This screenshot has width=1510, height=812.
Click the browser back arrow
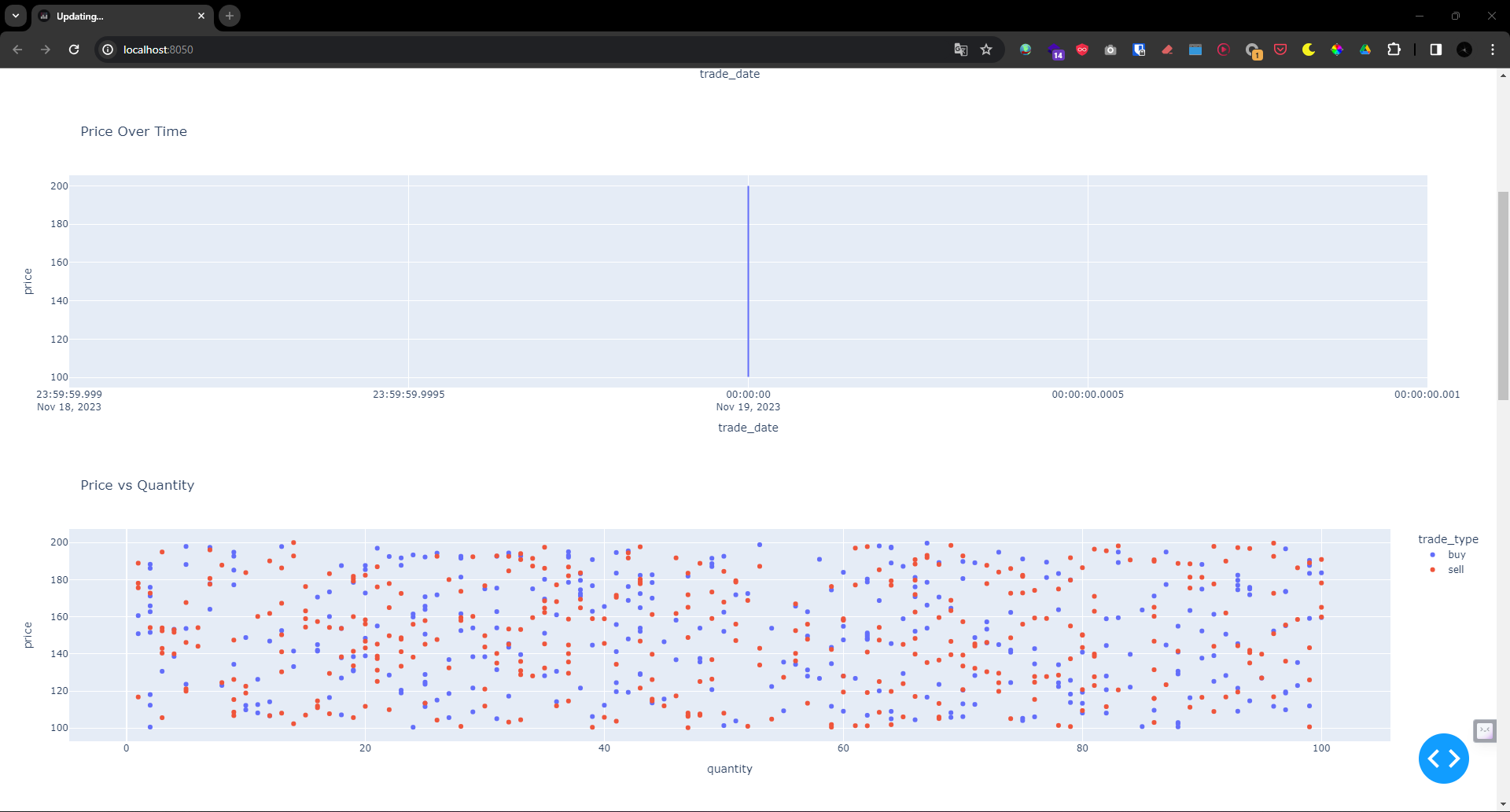click(x=17, y=50)
